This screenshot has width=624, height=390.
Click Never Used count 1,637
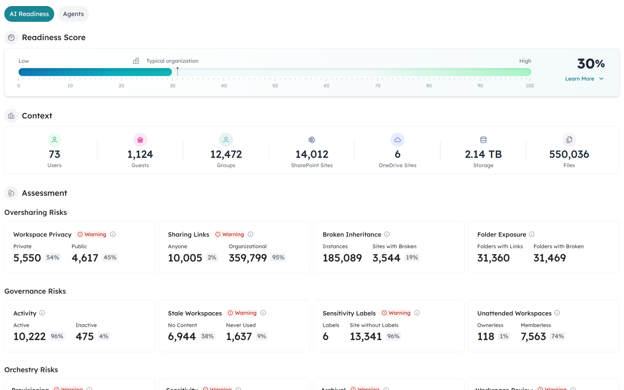(239, 337)
